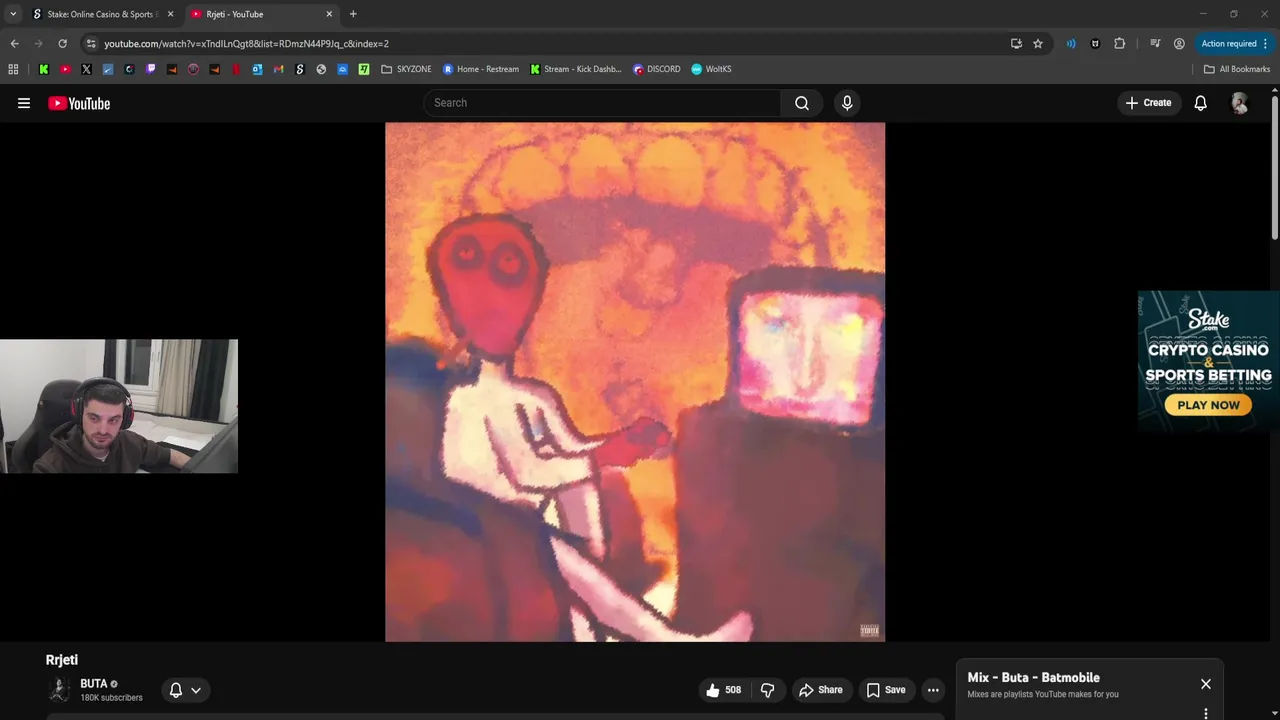Like the video with thumbs up
1280x720 pixels.
coord(724,690)
